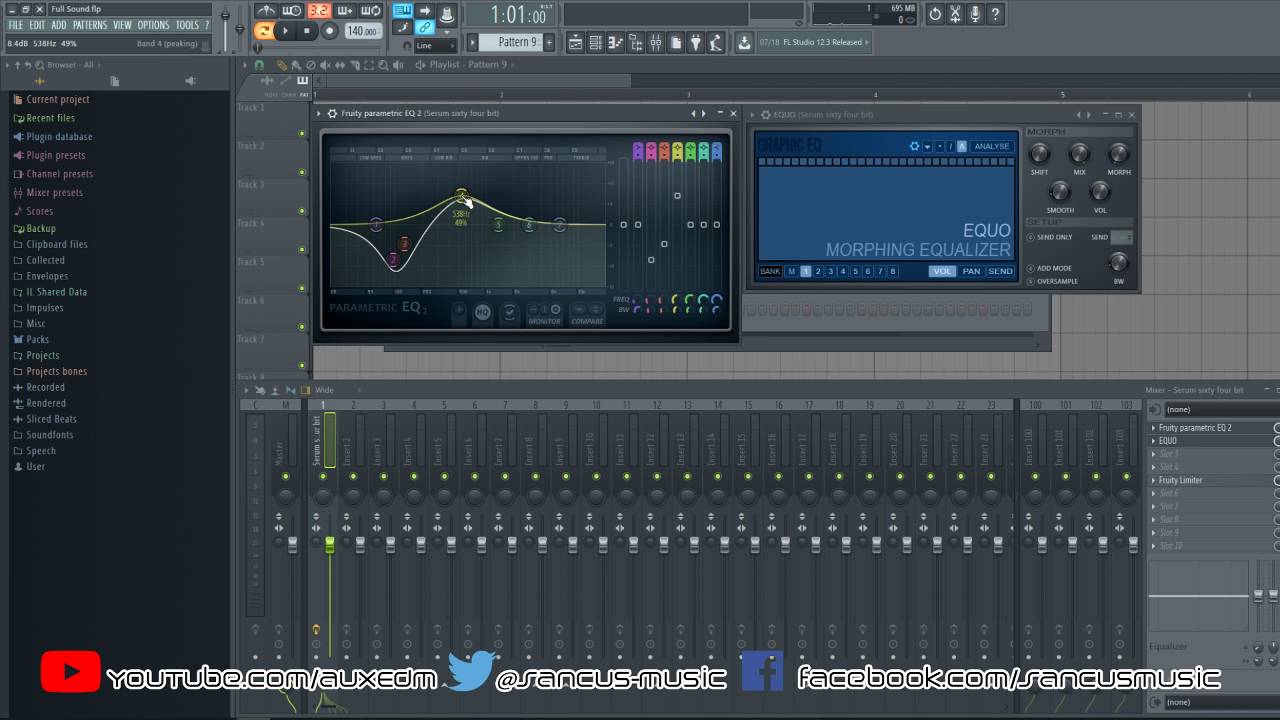This screenshot has width=1280, height=720.
Task: Toggle ADD MODE option in EQUO
Action: (1031, 268)
